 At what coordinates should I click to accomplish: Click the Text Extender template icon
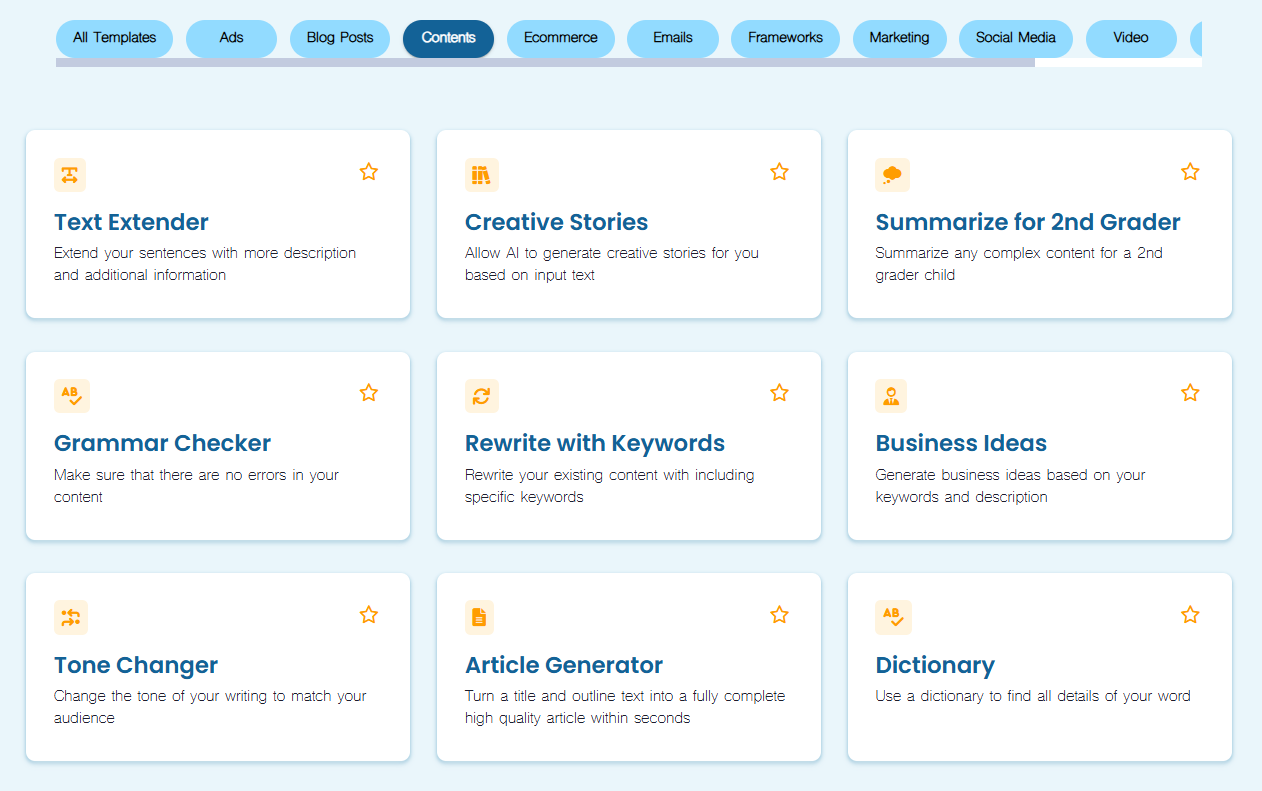[x=70, y=175]
